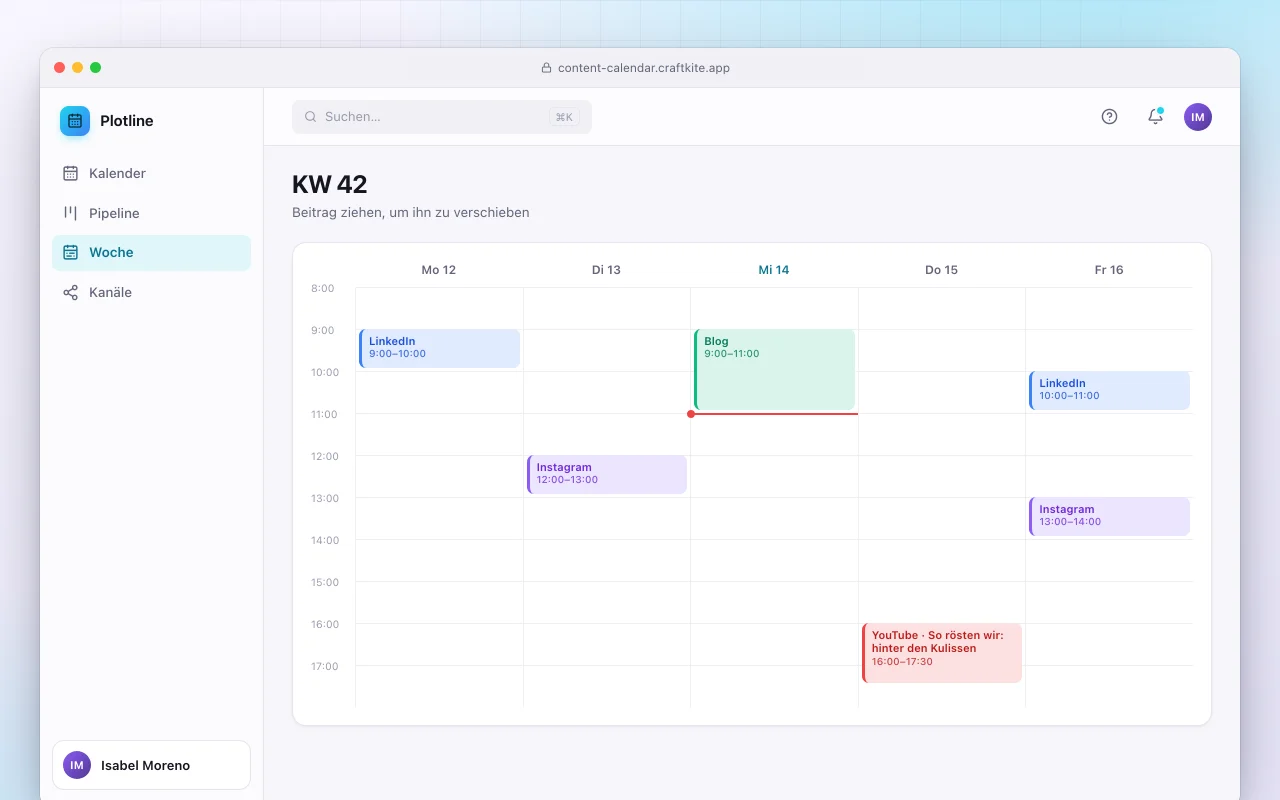Click the Do 15 day header

[941, 270]
